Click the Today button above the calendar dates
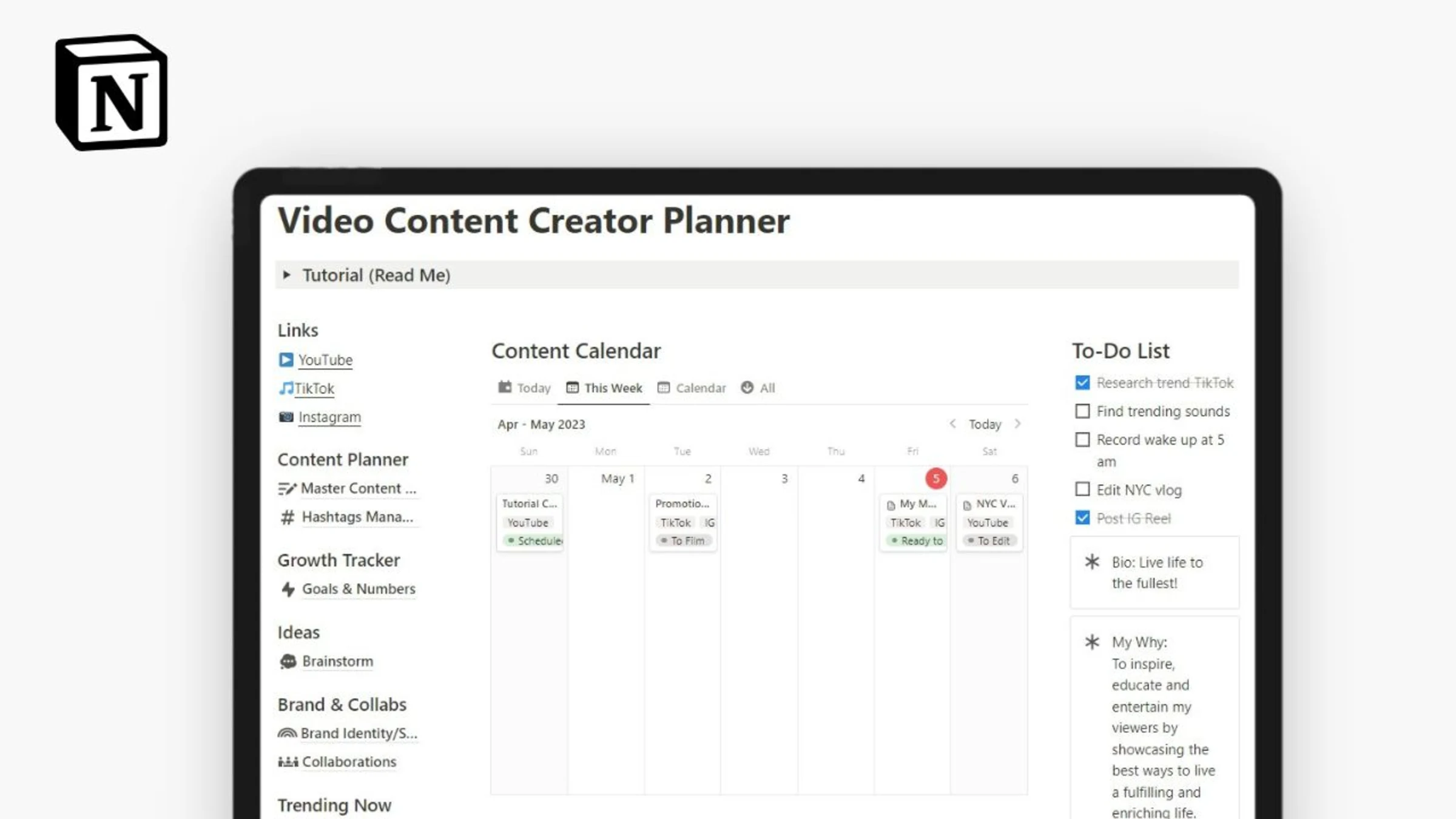Screen dimensions: 1456x819 tap(985, 424)
